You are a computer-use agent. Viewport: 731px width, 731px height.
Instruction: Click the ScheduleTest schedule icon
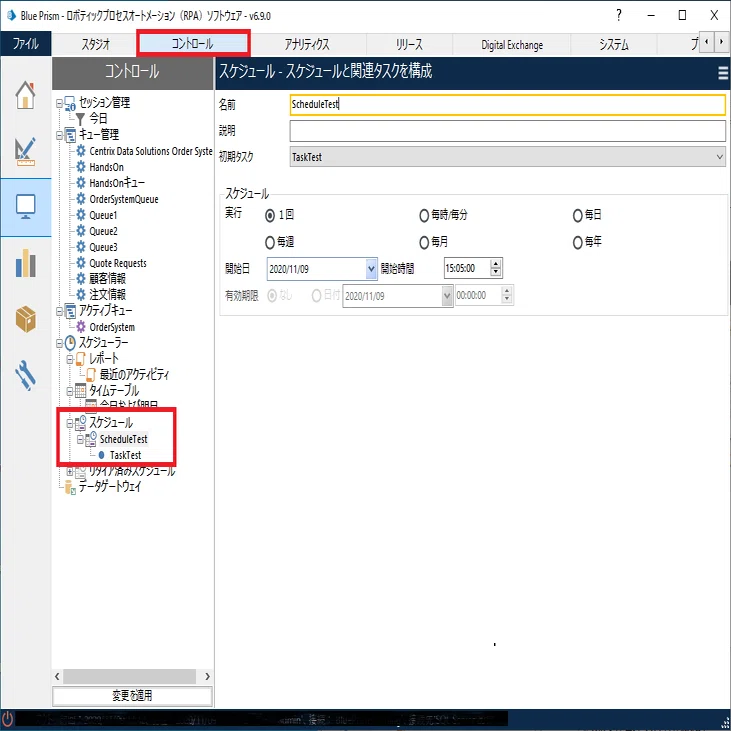(91, 439)
